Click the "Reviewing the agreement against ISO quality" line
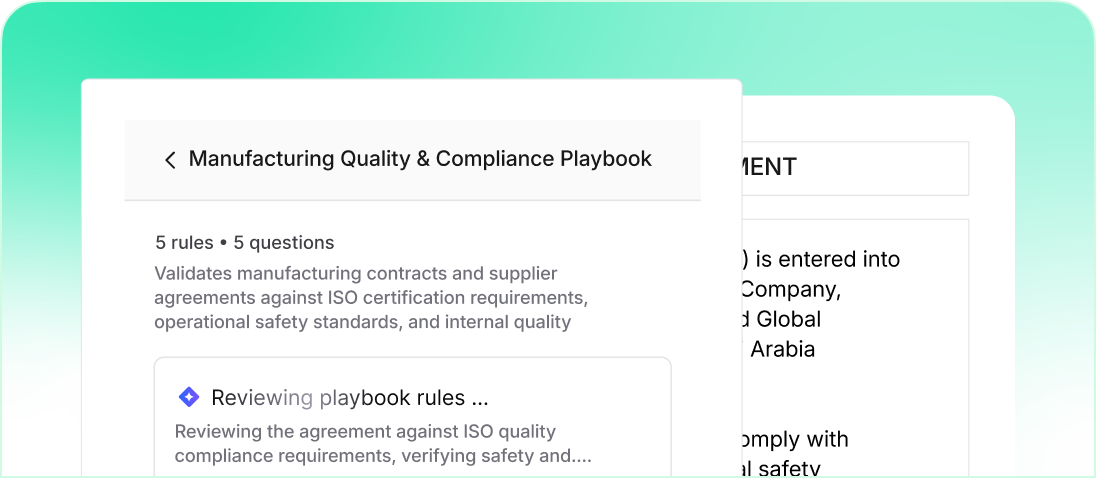This screenshot has width=1096, height=478. [x=365, y=432]
